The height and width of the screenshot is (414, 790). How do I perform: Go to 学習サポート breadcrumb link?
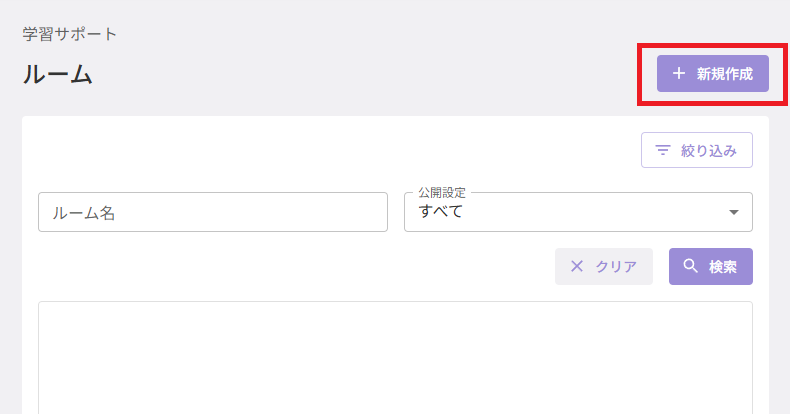(70, 34)
